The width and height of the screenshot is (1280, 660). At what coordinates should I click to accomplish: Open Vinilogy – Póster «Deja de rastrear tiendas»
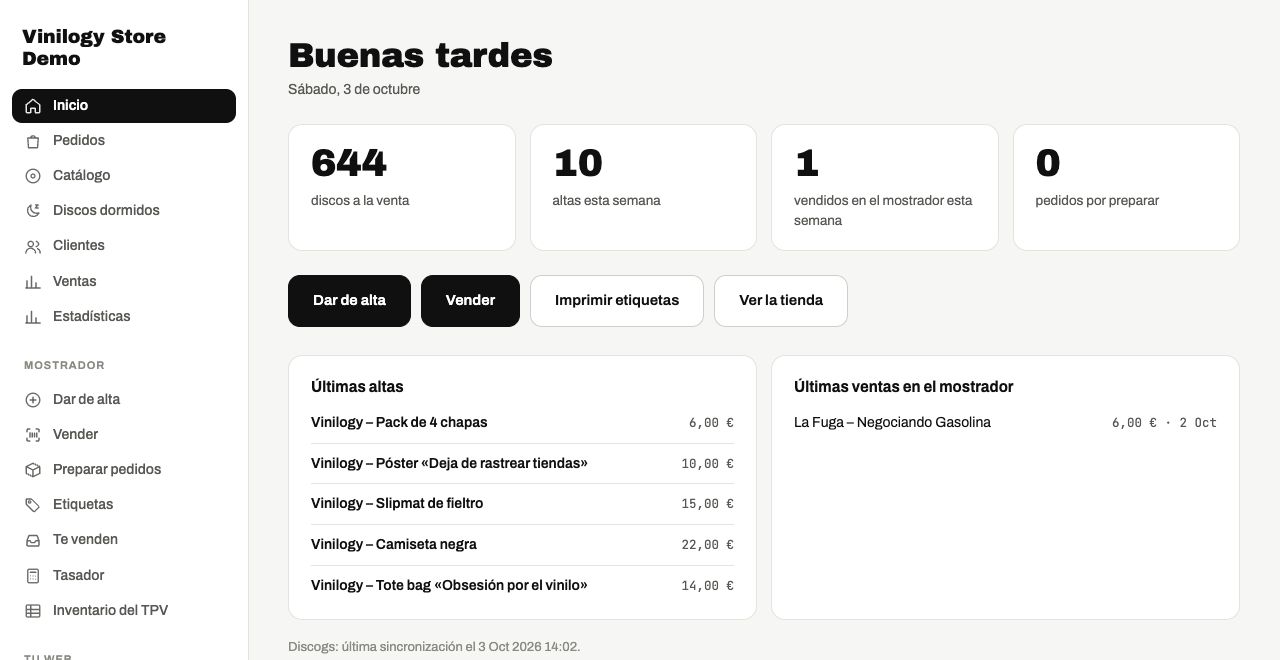click(x=522, y=464)
